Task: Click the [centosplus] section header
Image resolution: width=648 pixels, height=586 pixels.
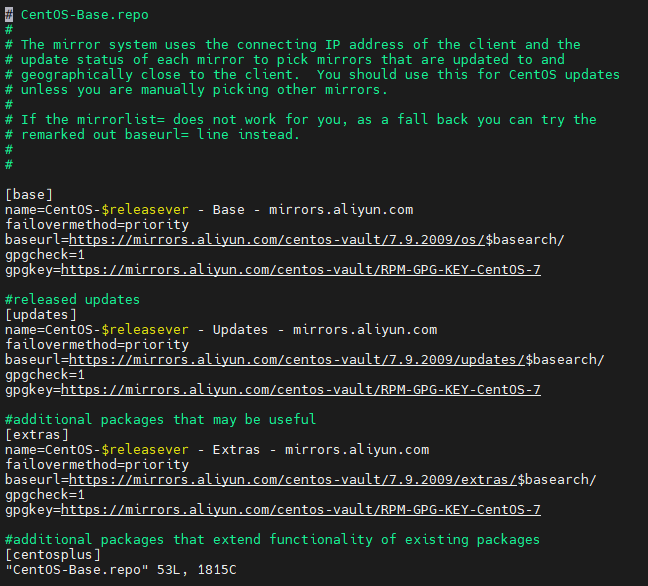Action: click(53, 555)
